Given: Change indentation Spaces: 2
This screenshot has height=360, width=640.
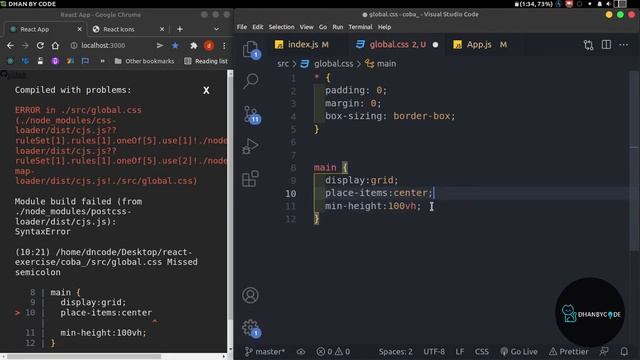Looking at the screenshot, I should [x=396, y=351].
